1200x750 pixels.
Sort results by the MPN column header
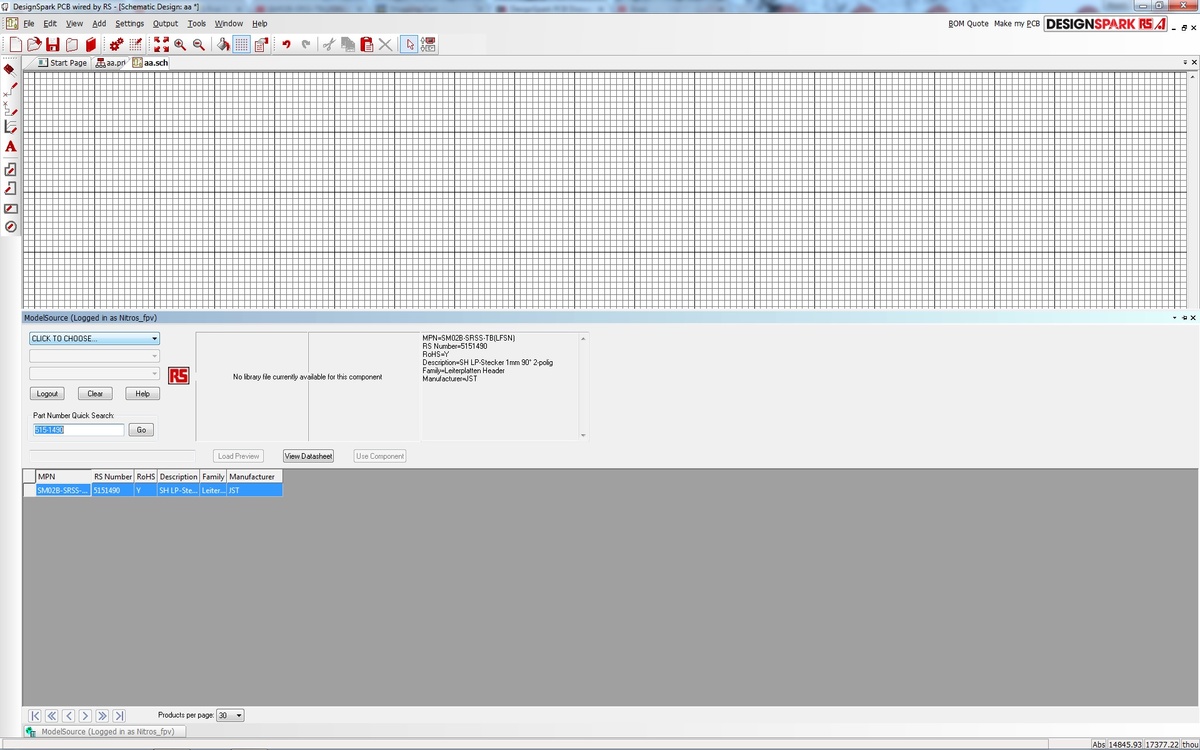point(63,477)
